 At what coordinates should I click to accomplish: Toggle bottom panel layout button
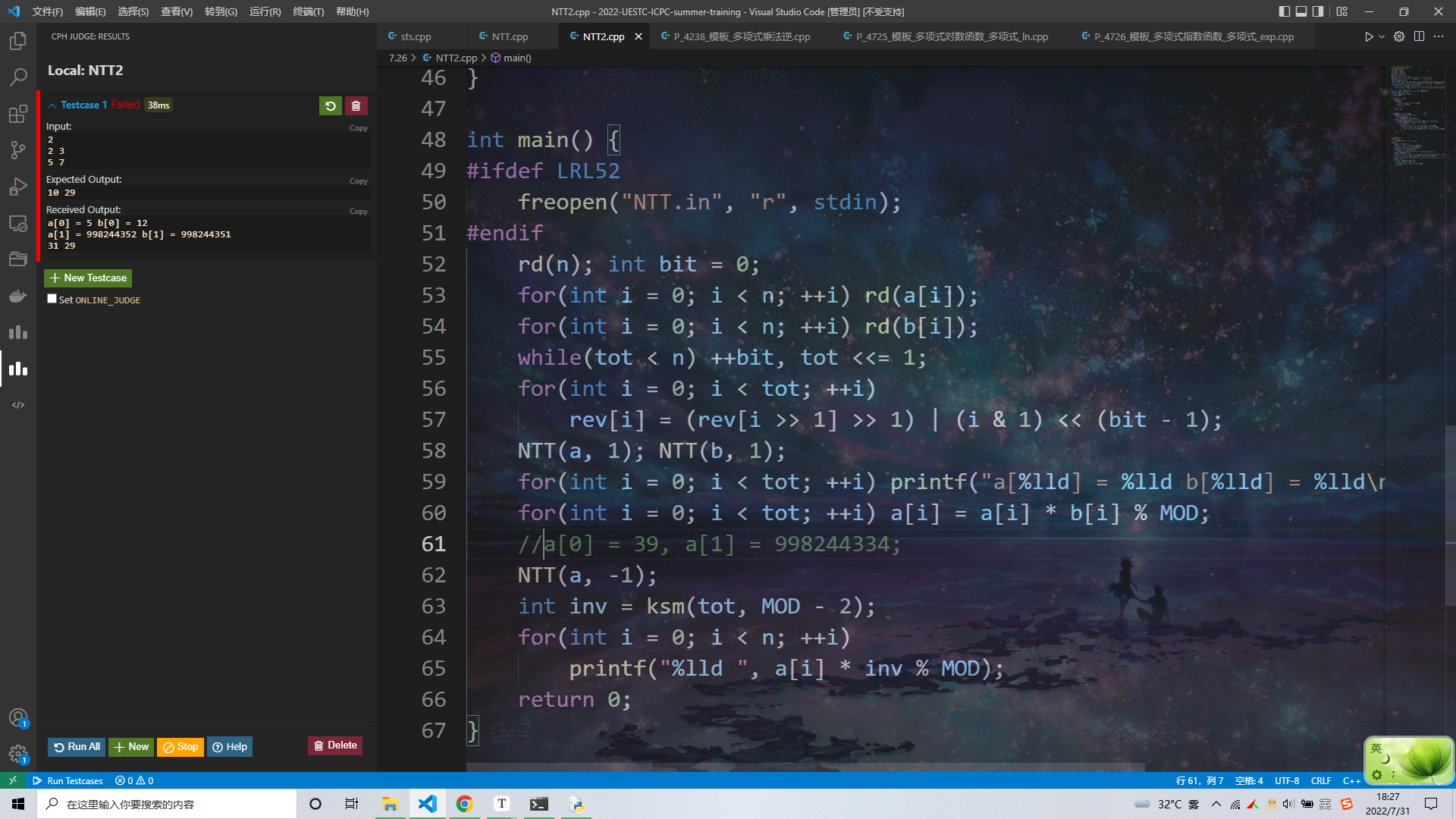(1301, 11)
